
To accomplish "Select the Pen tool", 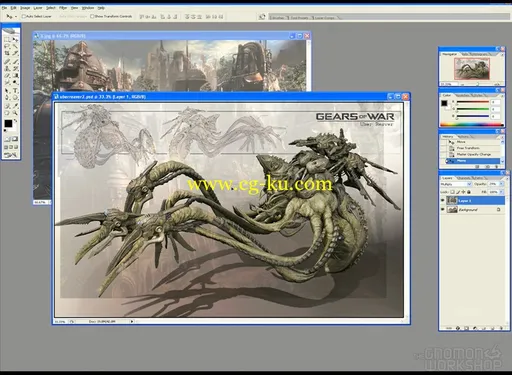I will click(7, 97).
